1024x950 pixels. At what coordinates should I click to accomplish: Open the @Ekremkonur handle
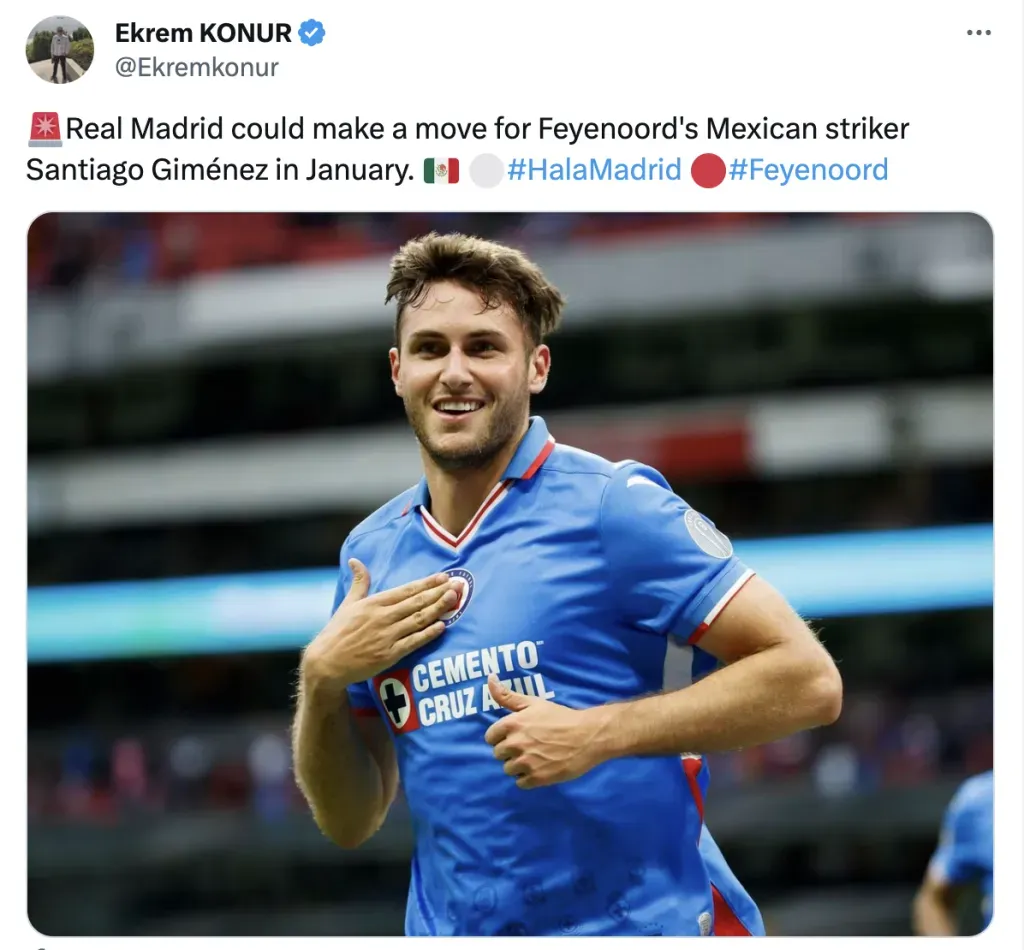pyautogui.click(x=197, y=67)
